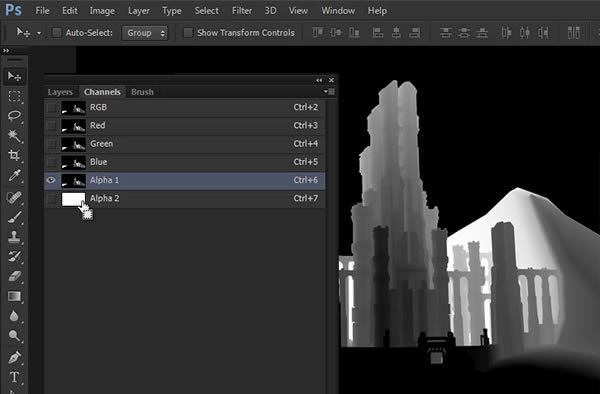Show the RGB channel visibility

pyautogui.click(x=51, y=108)
